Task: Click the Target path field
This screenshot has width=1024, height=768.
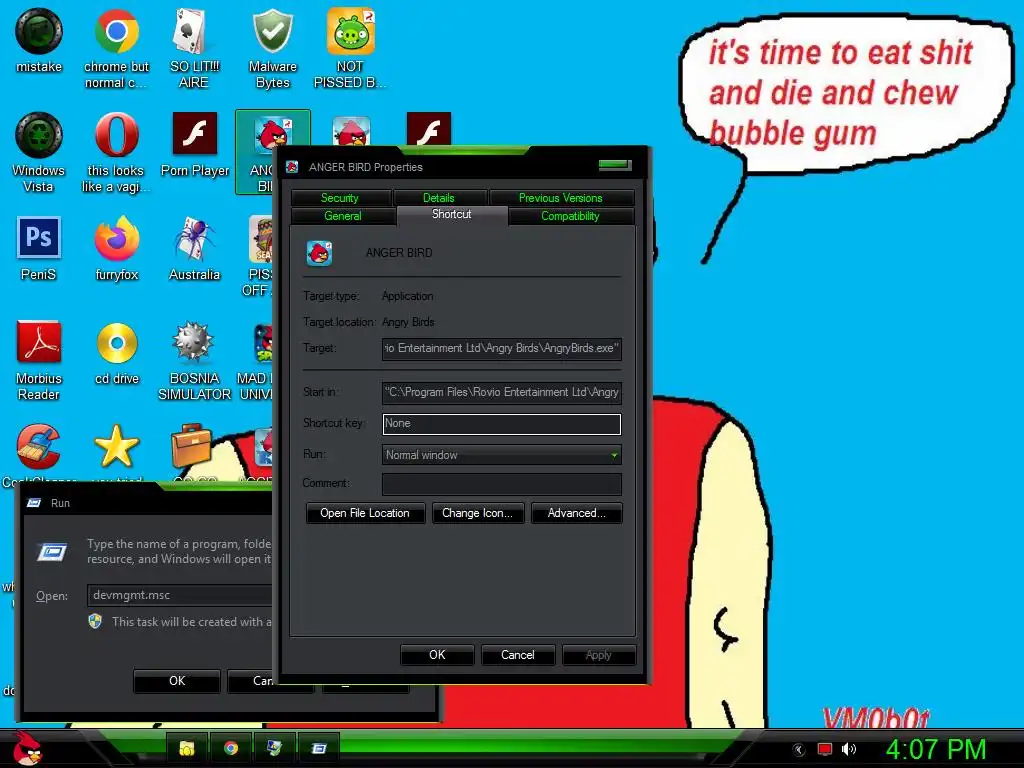Action: pyautogui.click(x=502, y=349)
